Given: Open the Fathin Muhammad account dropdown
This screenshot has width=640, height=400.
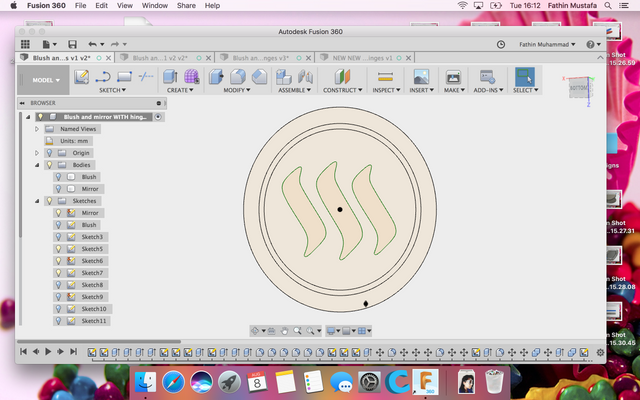Looking at the screenshot, I should pos(547,44).
